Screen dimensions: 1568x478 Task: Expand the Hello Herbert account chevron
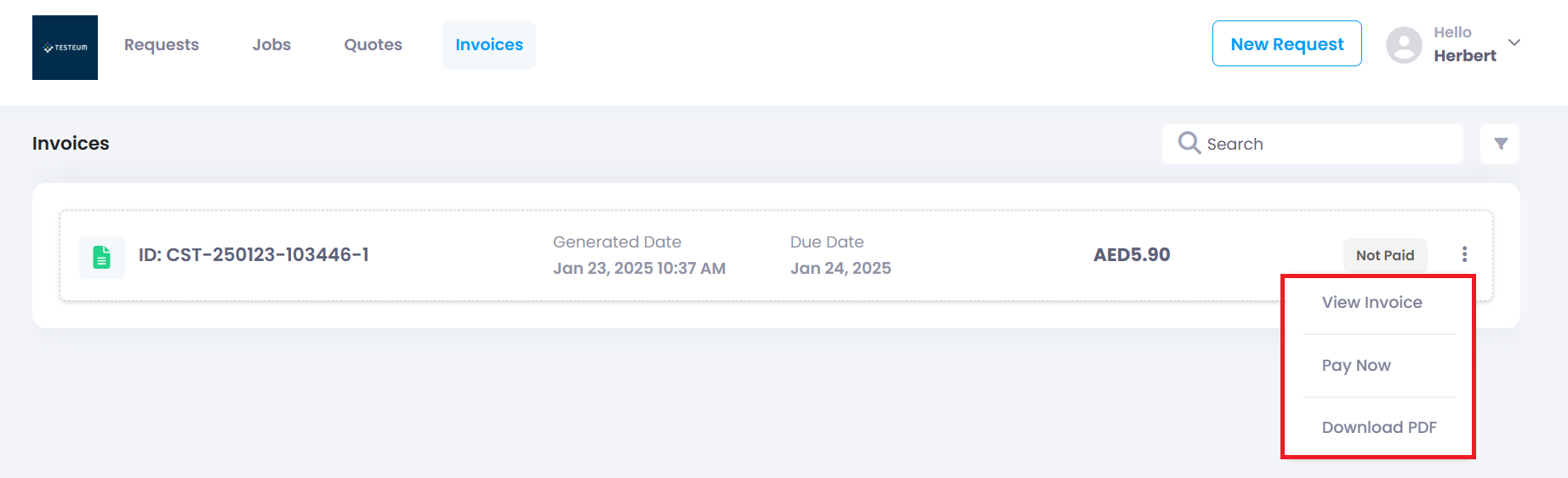click(1514, 43)
